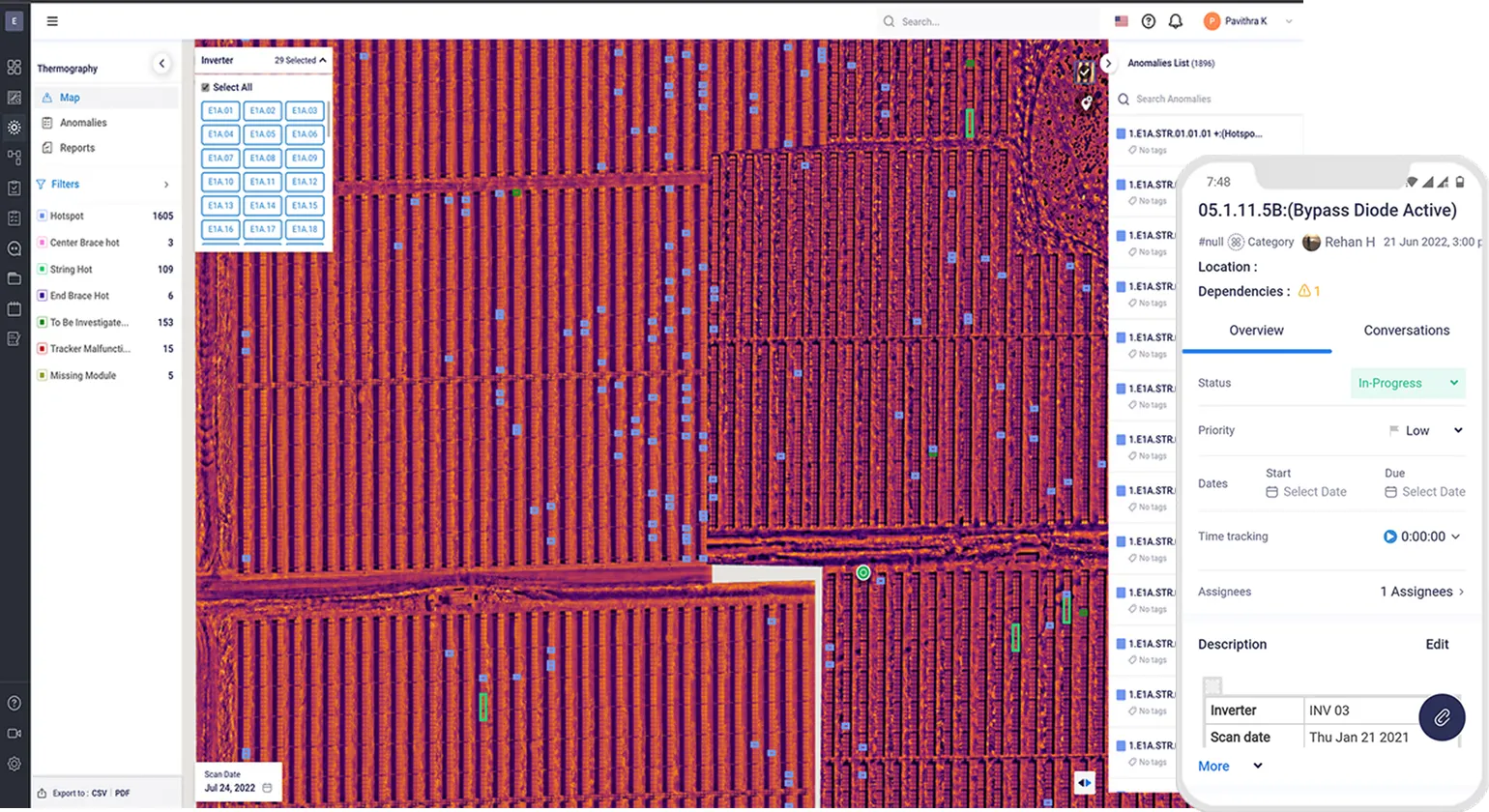Go to the Map view
The height and width of the screenshot is (812, 1489).
click(107, 98)
